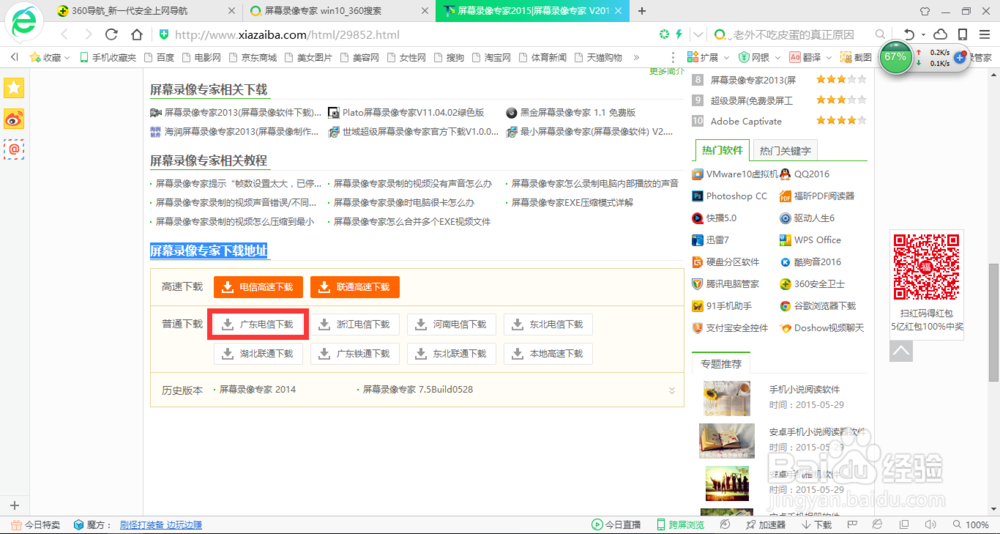The height and width of the screenshot is (534, 1000).
Task: Click the search magnifier icon
Action: pyautogui.click(x=880, y=34)
